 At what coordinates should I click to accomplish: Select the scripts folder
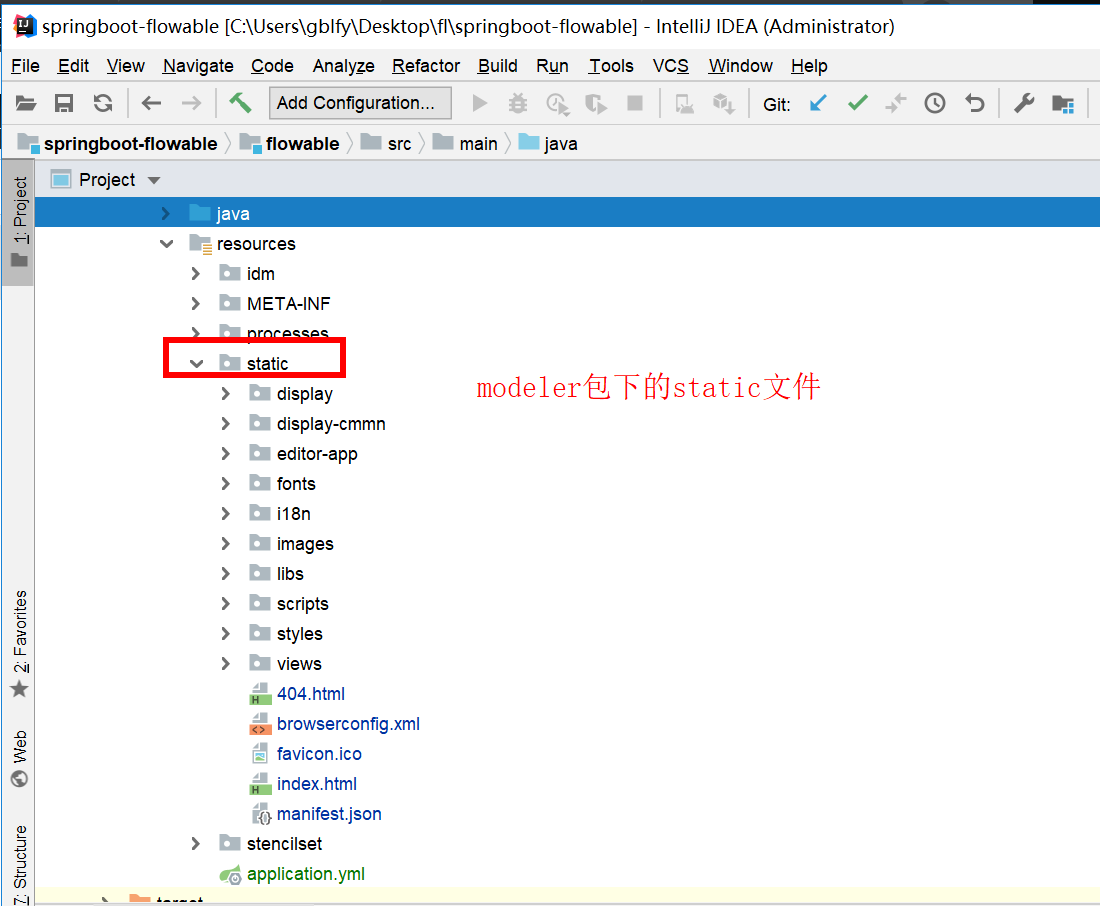(x=302, y=604)
